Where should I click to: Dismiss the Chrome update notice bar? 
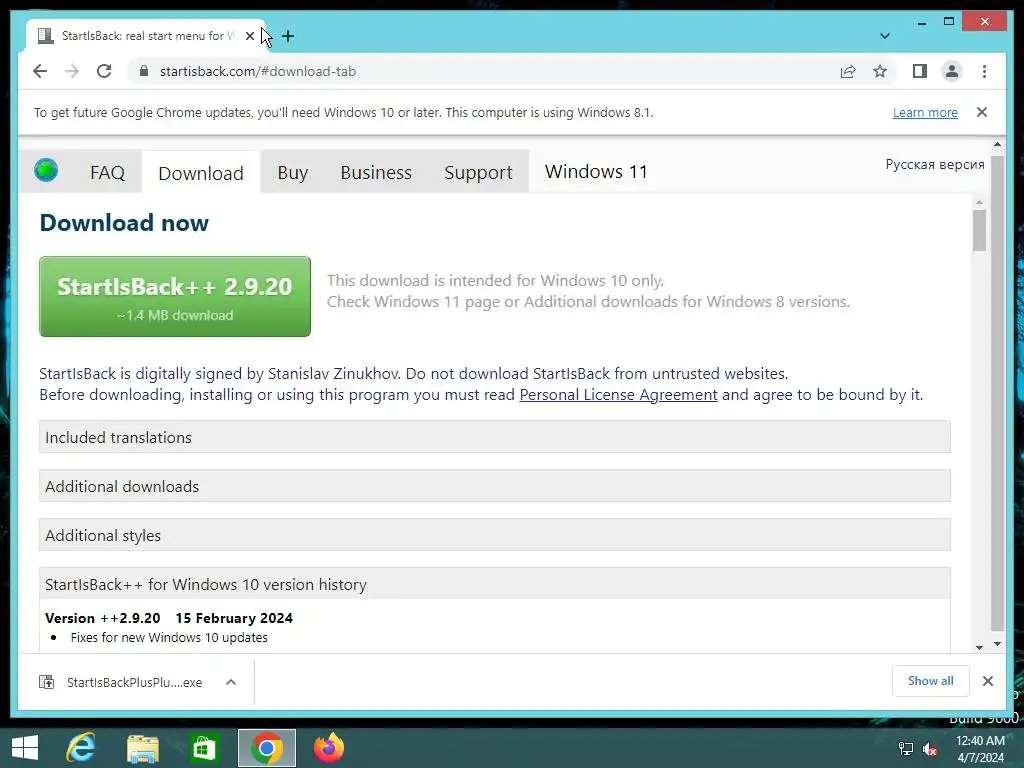tap(982, 112)
